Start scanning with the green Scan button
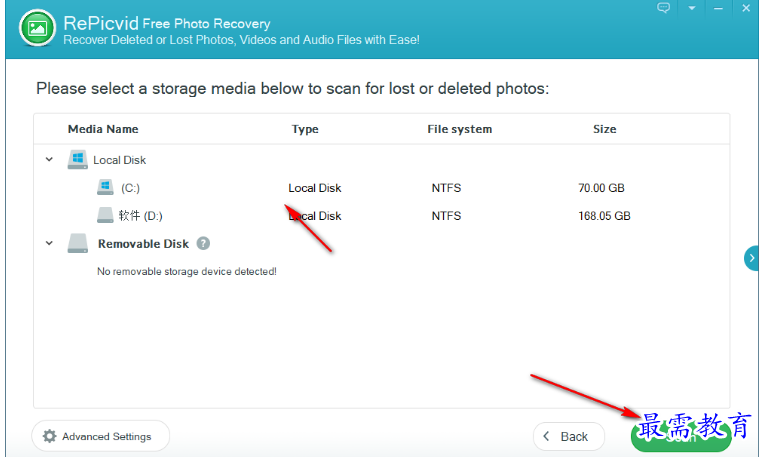 coord(681,437)
